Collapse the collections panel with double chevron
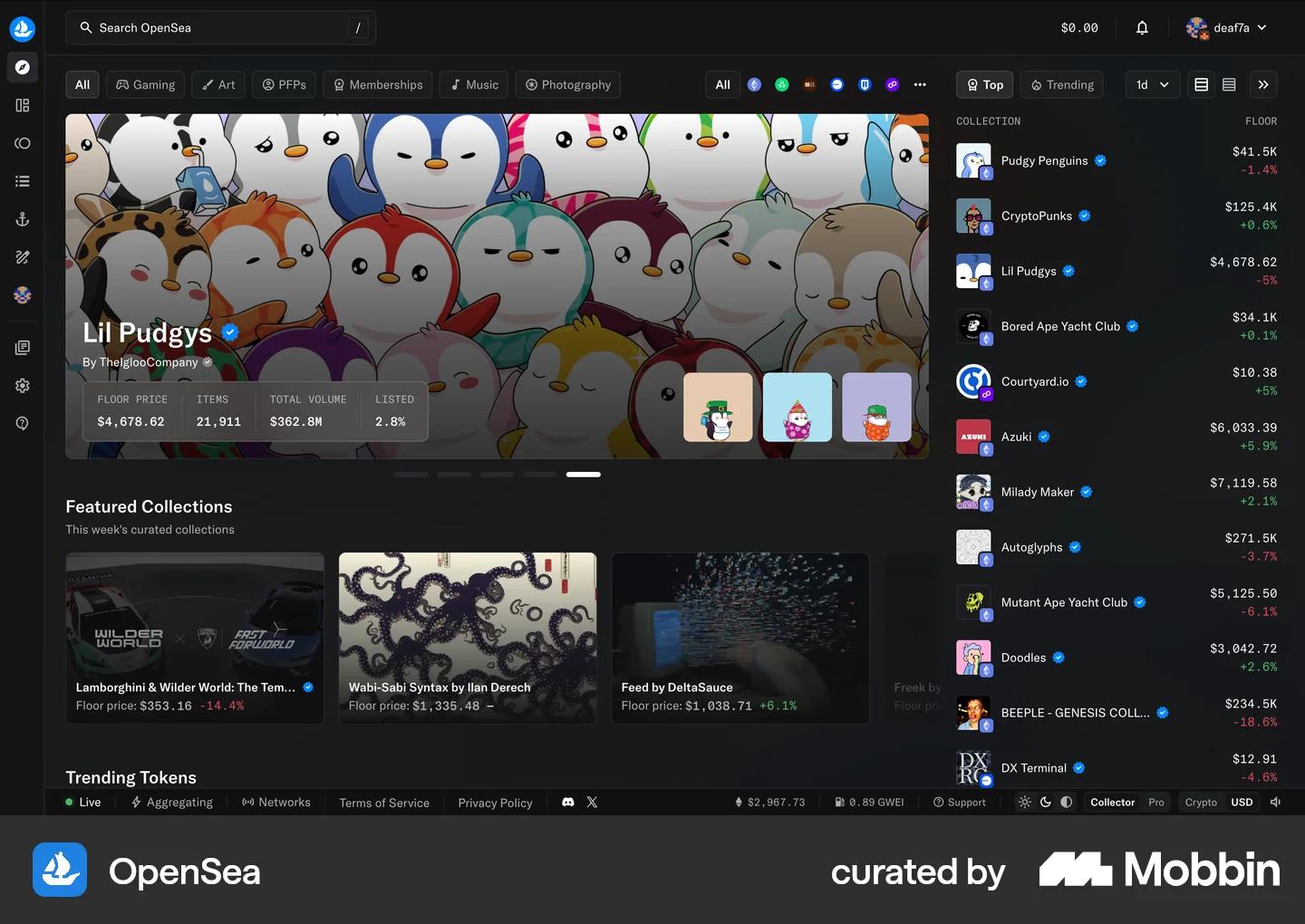This screenshot has height=924, width=1305. coord(1263,85)
